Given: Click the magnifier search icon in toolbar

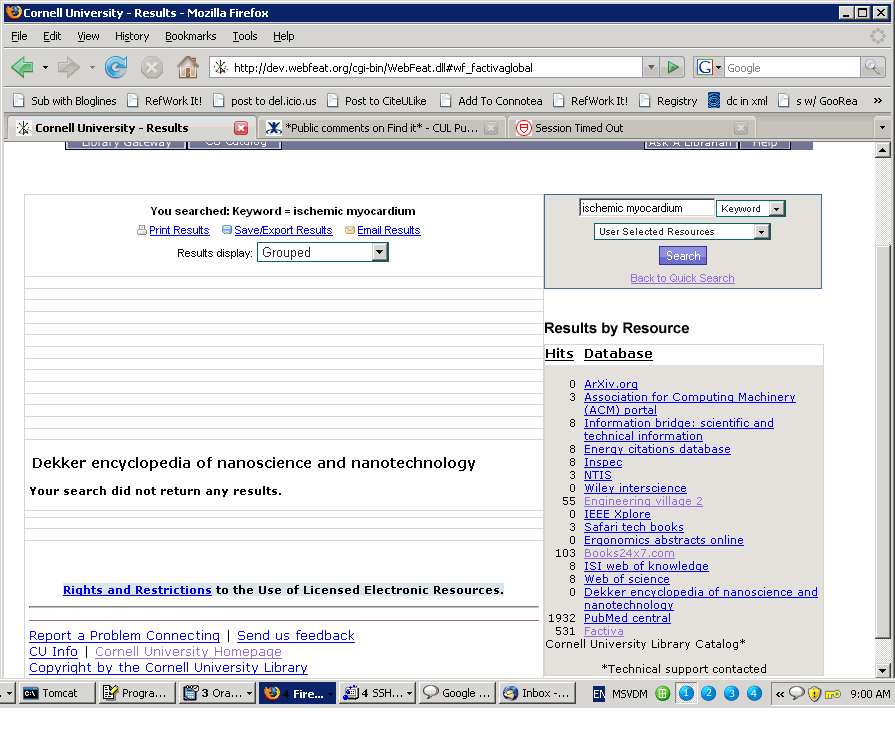Looking at the screenshot, I should pos(872,67).
